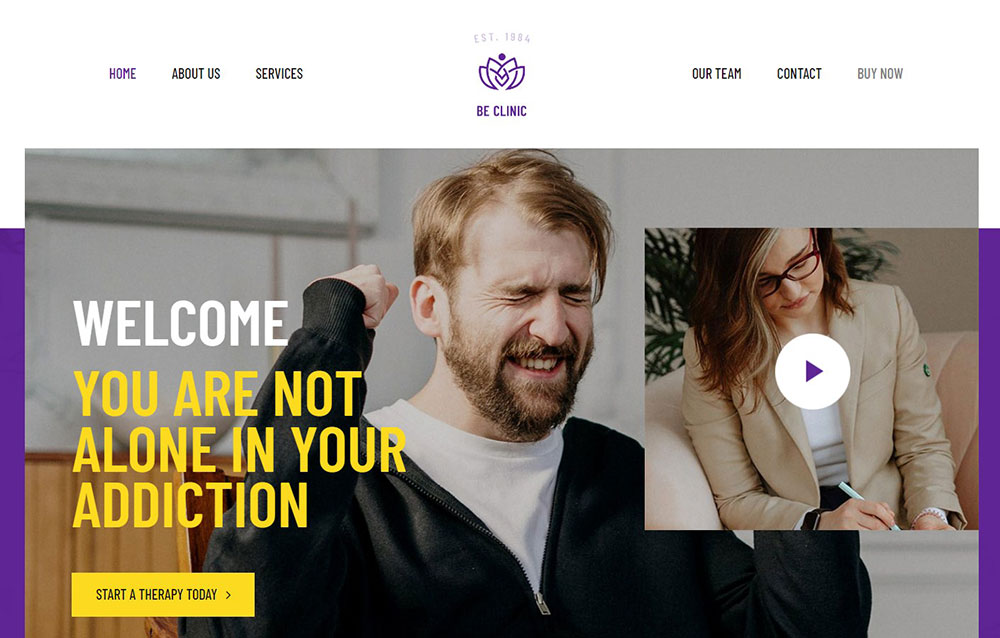Image resolution: width=1000 pixels, height=638 pixels.
Task: Click the white circle around play icon
Action: tap(812, 371)
